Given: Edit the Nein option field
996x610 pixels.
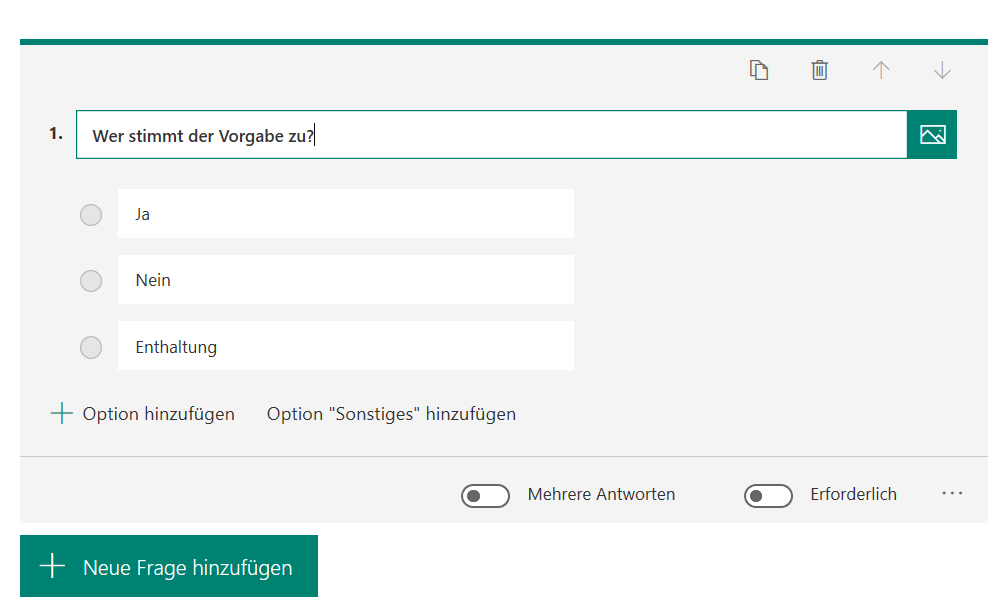Looking at the screenshot, I should tap(346, 280).
